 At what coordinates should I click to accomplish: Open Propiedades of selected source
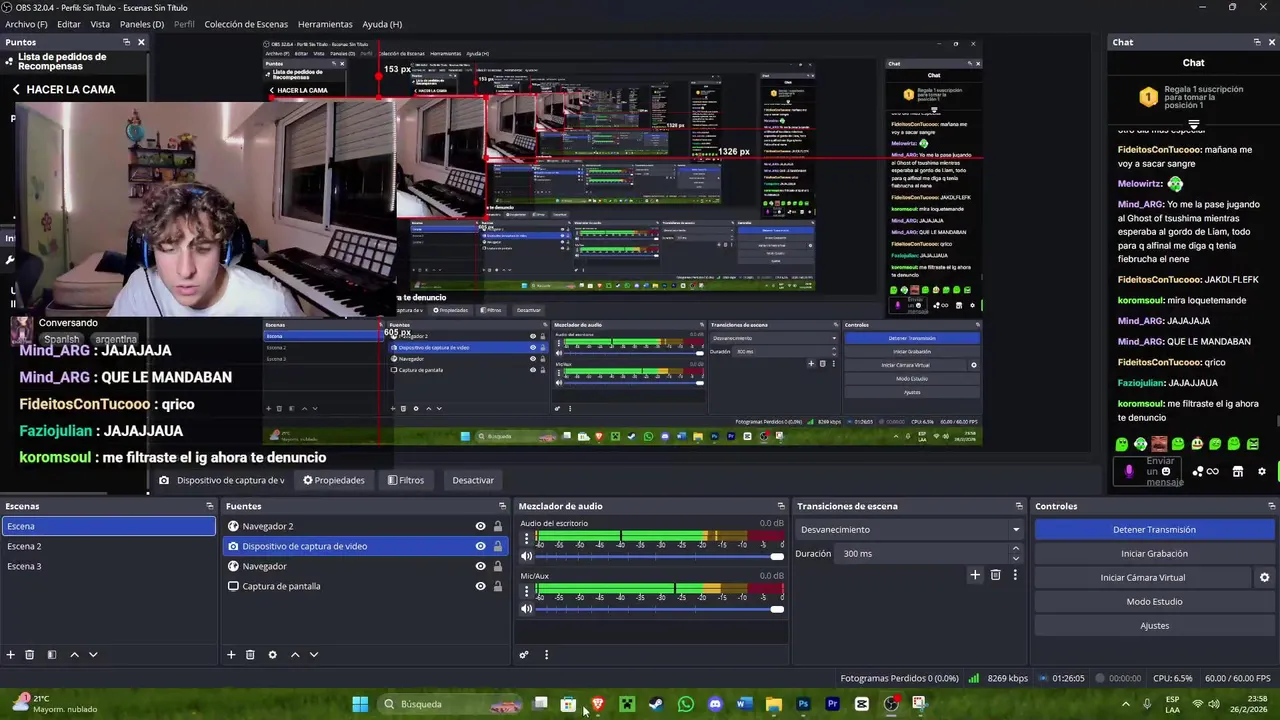tap(334, 480)
